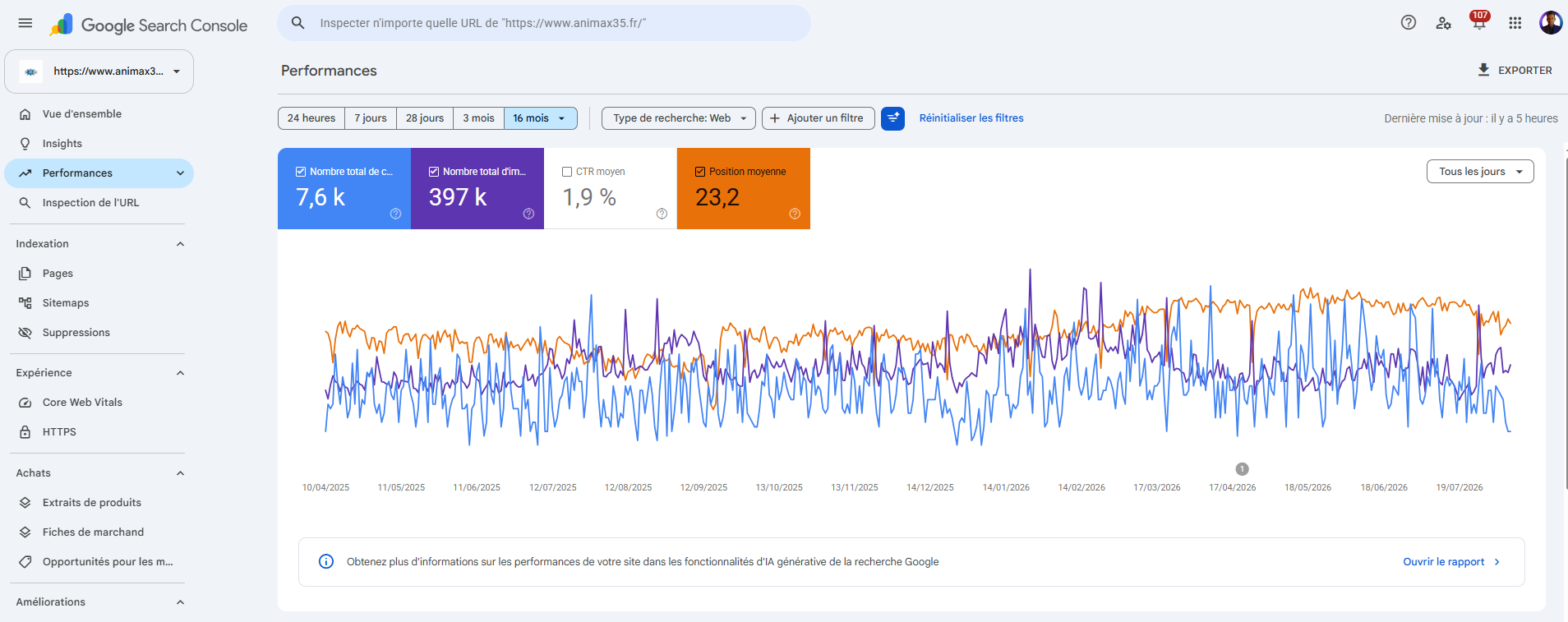The width and height of the screenshot is (1568, 622).
Task: Collapse the Indexation section
Action: 180,244
